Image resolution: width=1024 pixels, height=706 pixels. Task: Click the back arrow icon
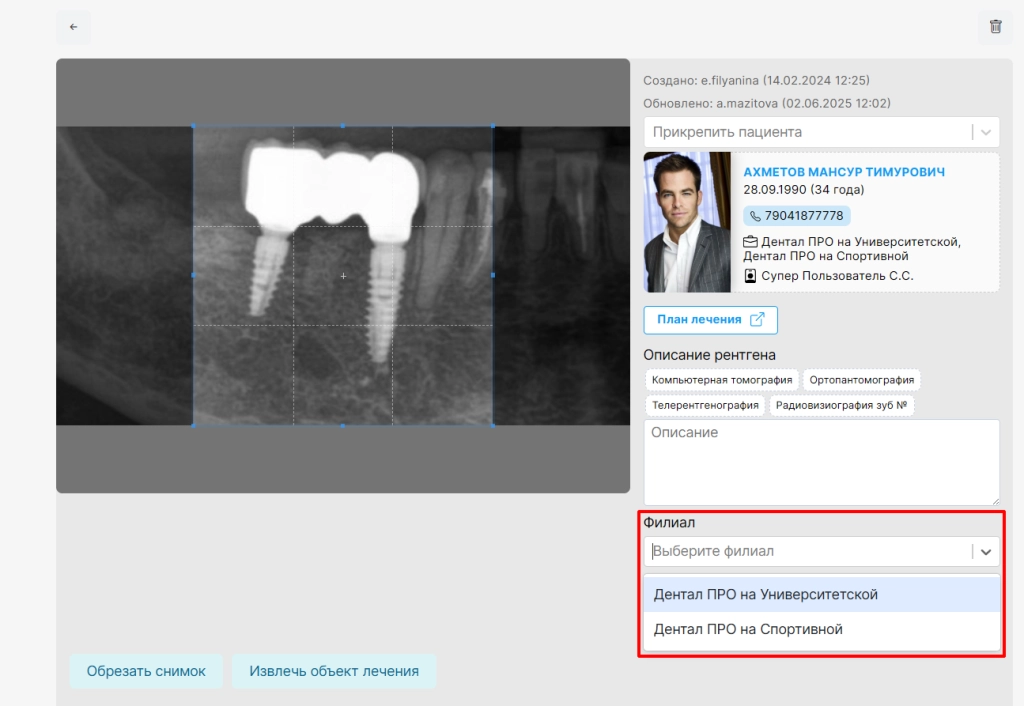coord(73,27)
